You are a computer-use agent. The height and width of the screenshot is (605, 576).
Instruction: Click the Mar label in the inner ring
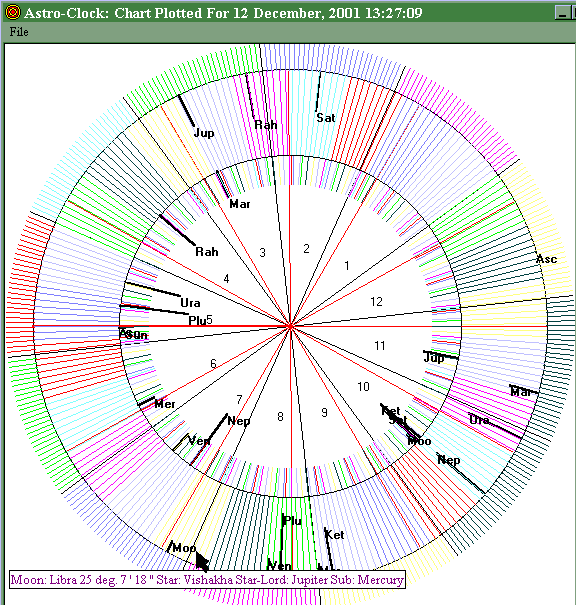[240, 204]
